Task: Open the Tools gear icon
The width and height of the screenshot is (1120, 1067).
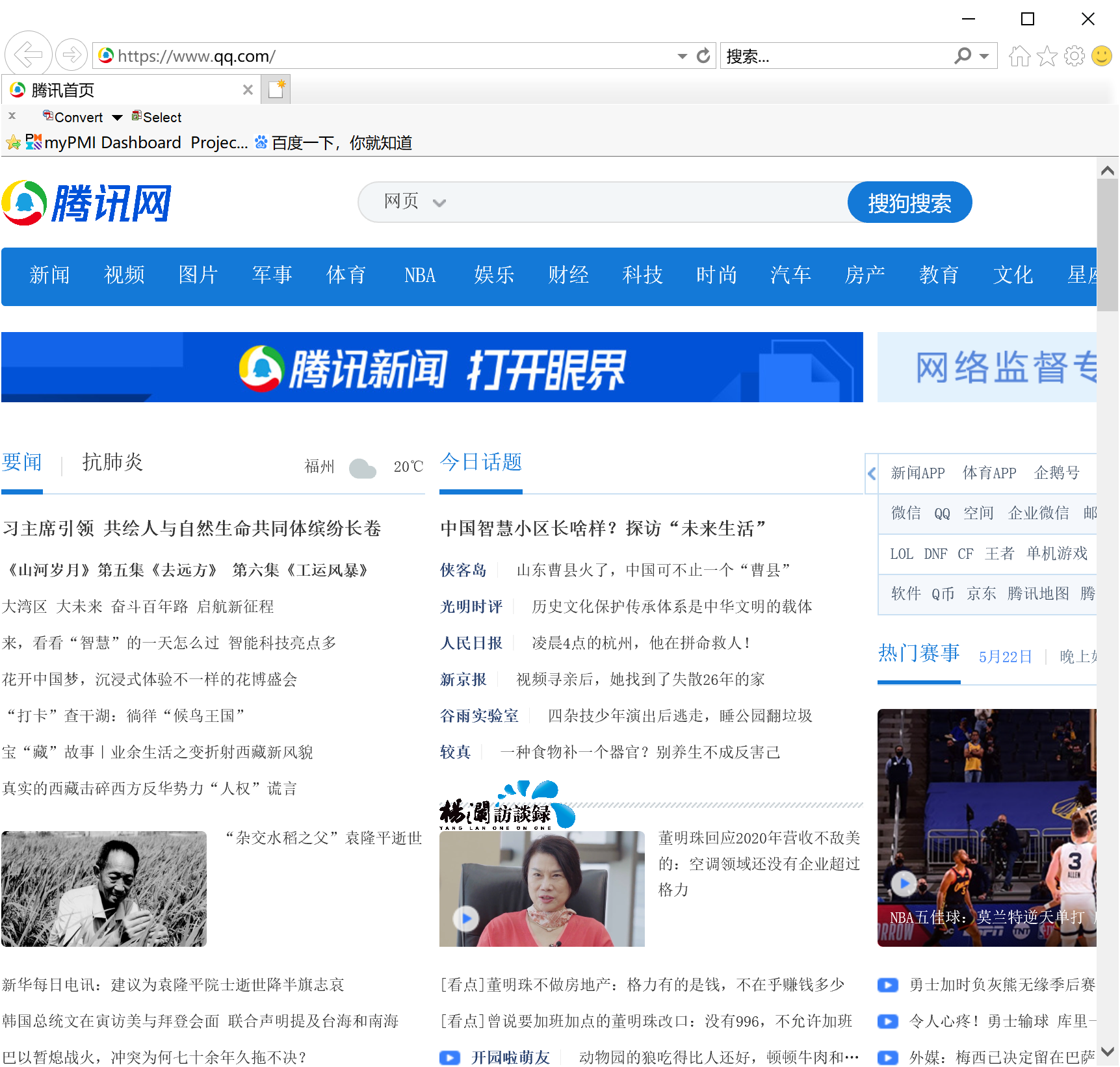Action: 1074,57
